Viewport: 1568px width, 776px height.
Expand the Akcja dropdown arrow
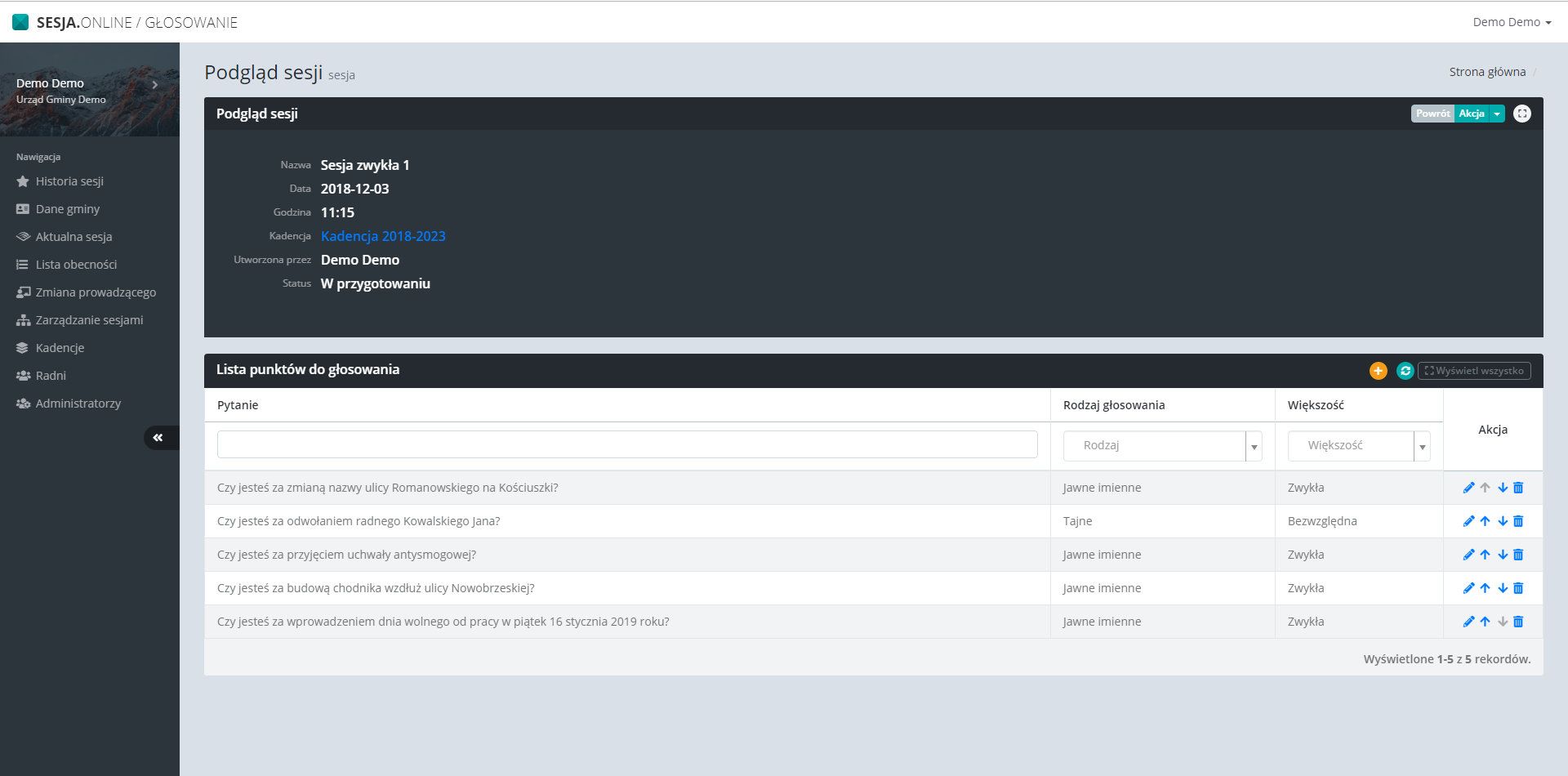click(x=1497, y=114)
